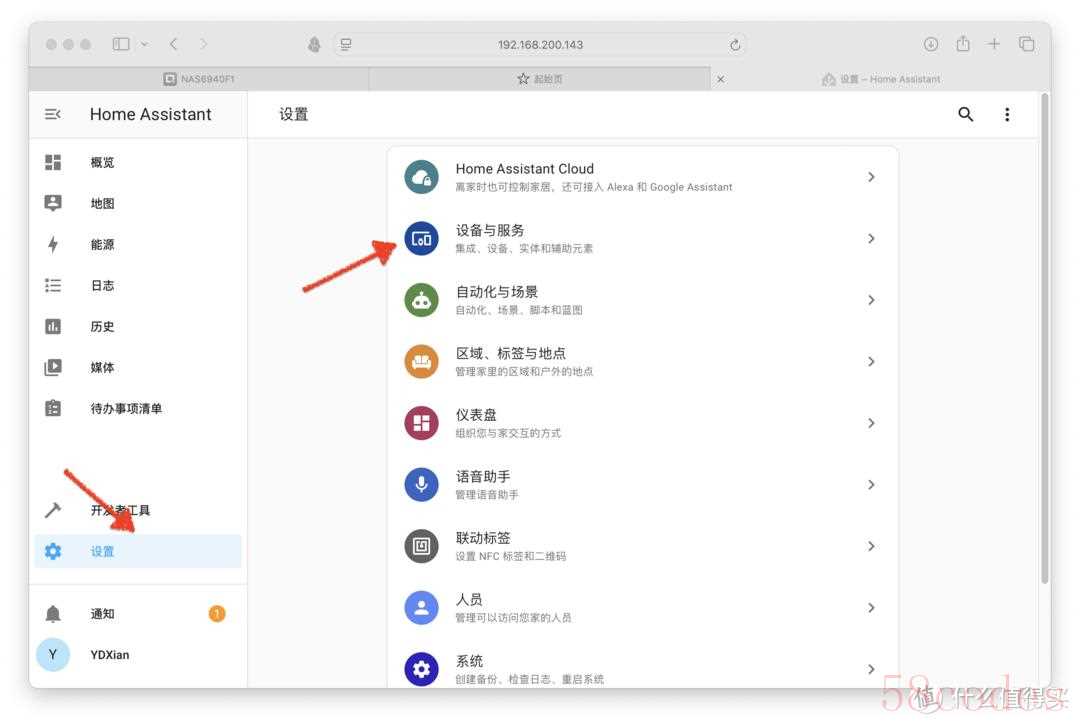Click the Safari share button
The image size is (1080, 724).
coord(963,43)
